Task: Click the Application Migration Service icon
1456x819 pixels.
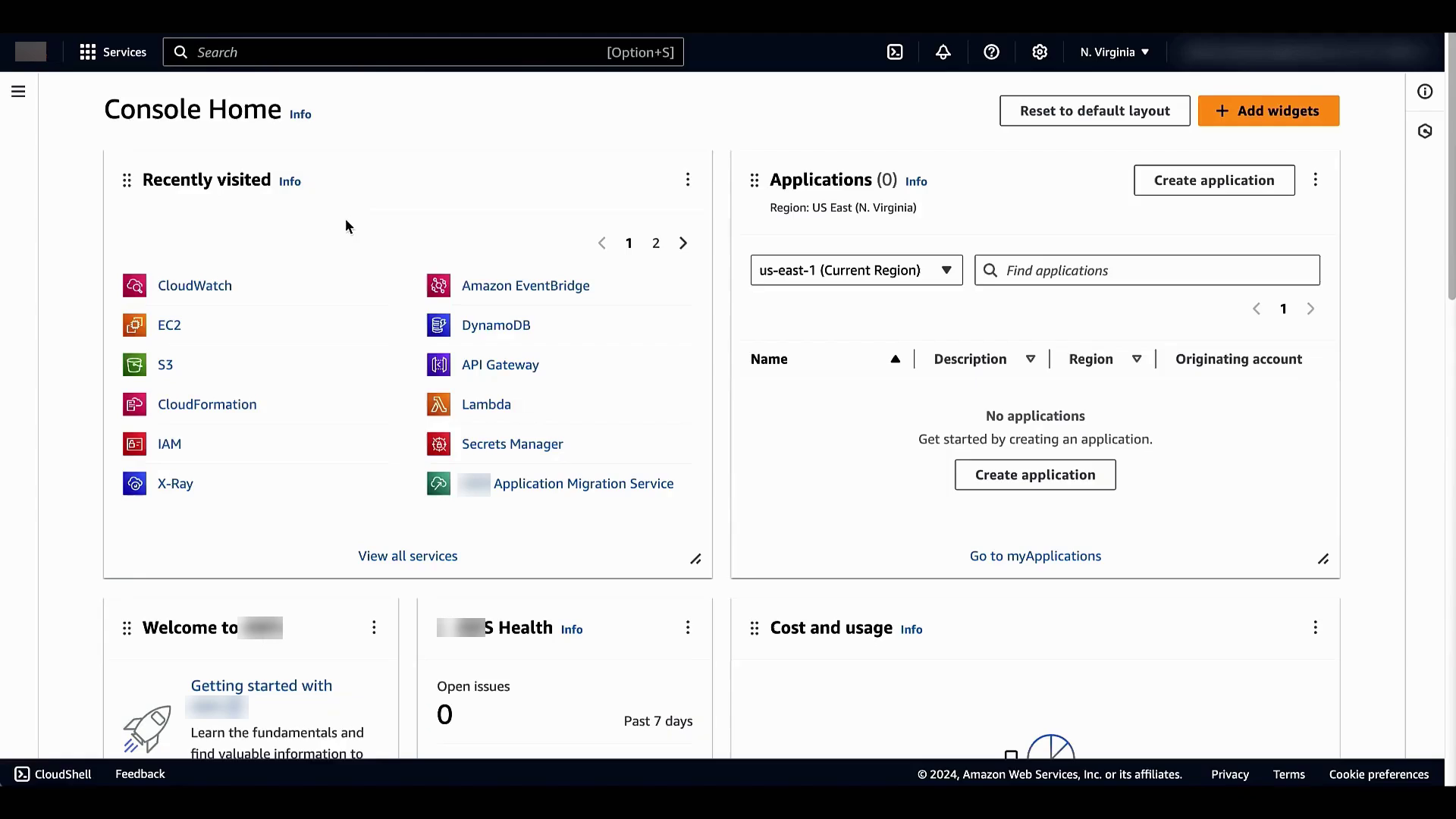Action: coord(438,483)
